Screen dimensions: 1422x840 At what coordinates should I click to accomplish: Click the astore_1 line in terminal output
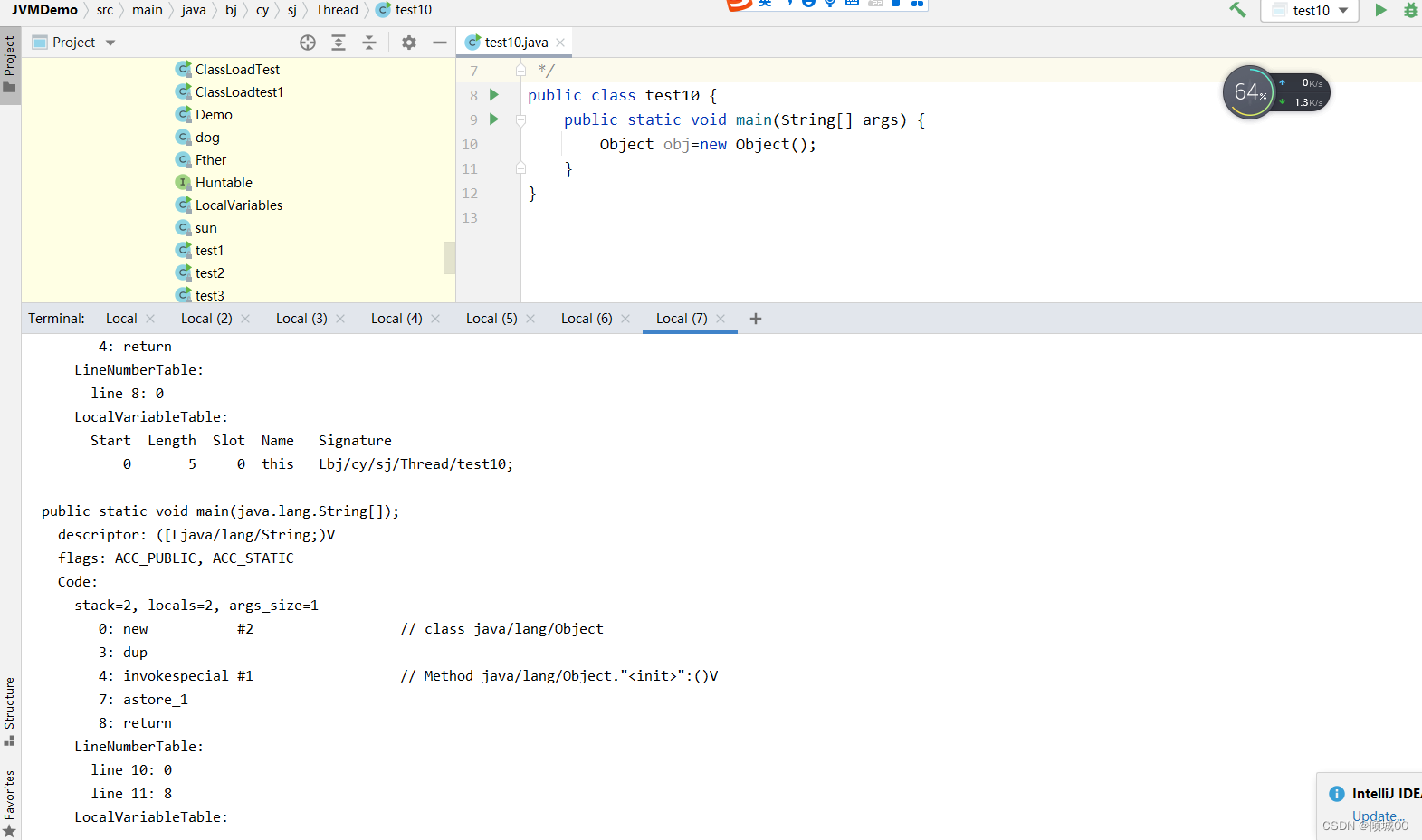click(x=143, y=700)
